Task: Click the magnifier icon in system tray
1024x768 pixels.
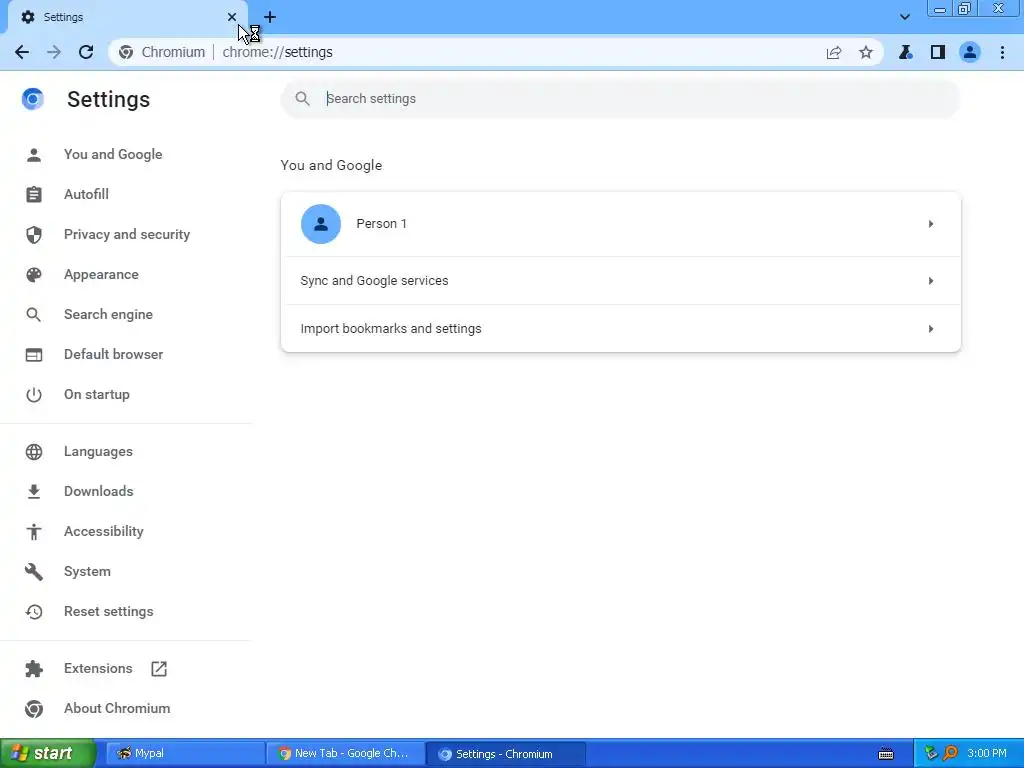Action: coord(950,754)
